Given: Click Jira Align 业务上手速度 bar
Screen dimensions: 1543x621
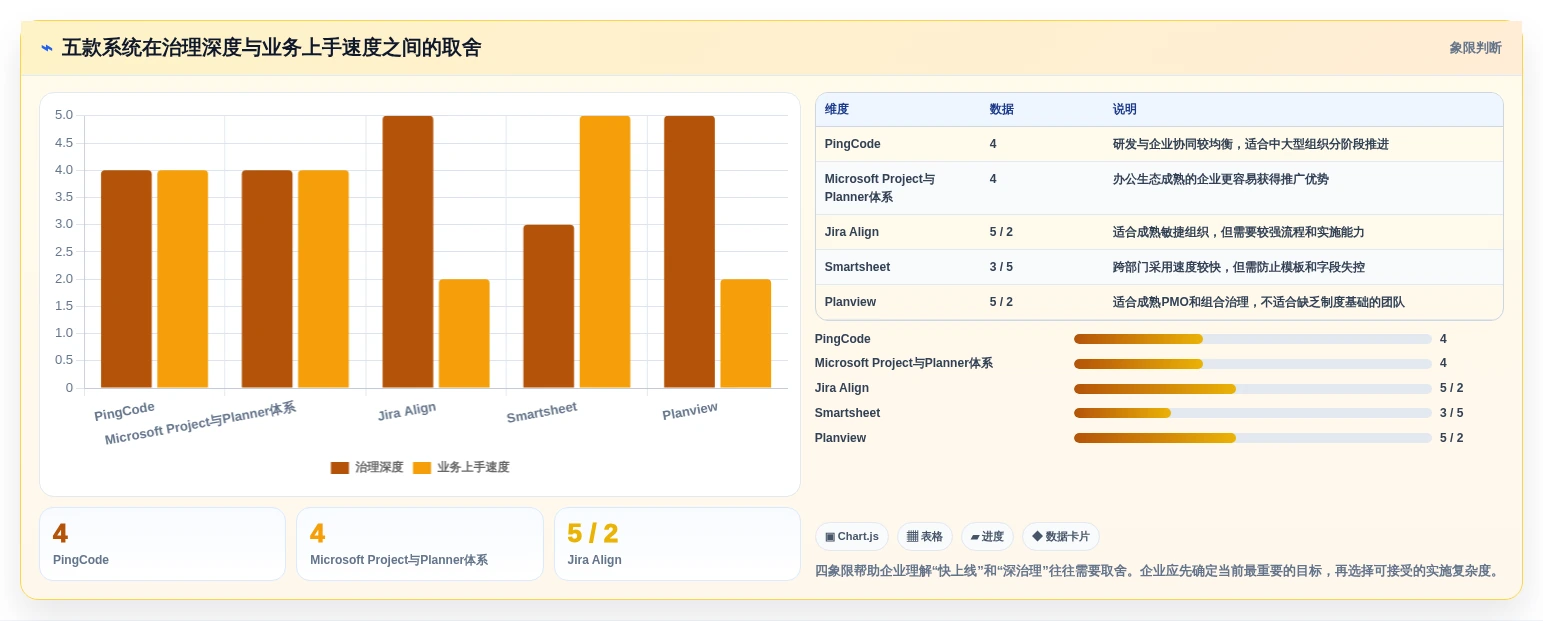Looking at the screenshot, I should pyautogui.click(x=464, y=333).
